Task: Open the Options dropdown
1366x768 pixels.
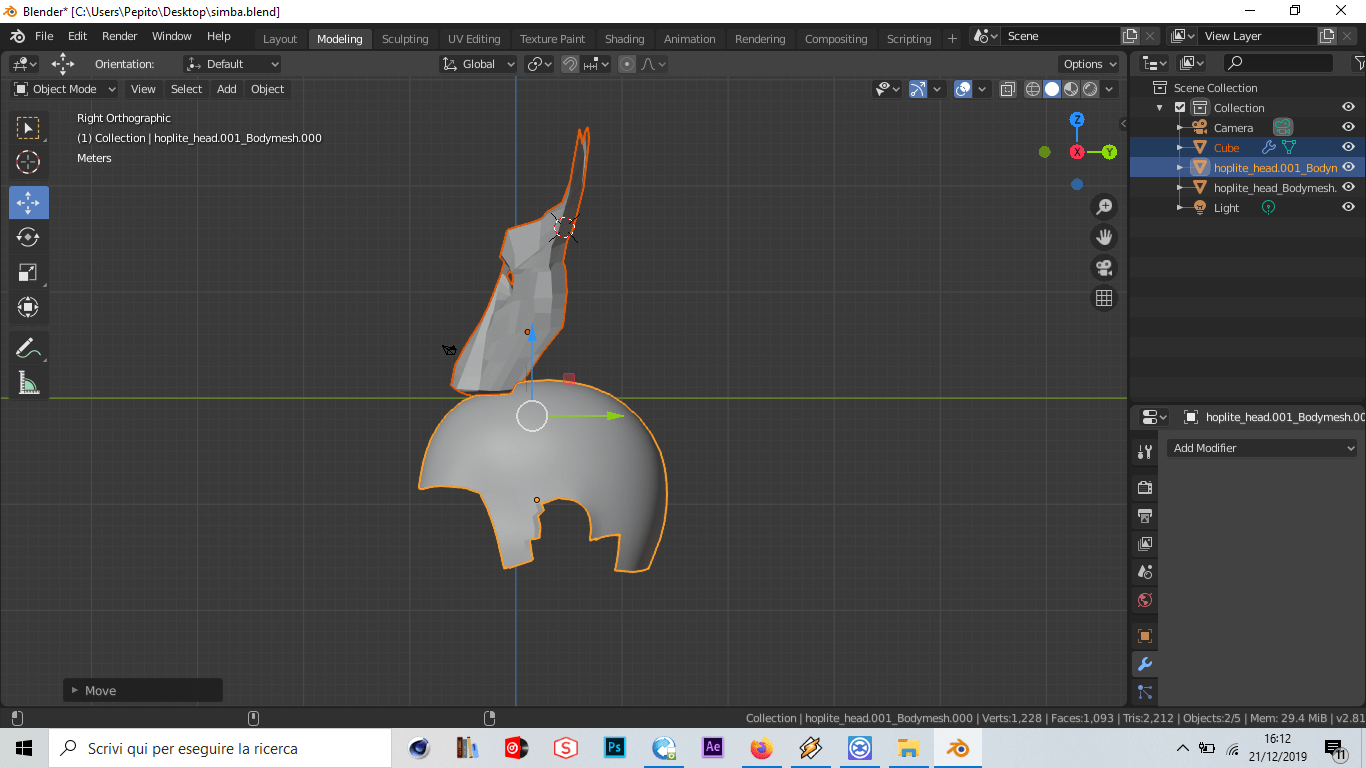Action: 1090,64
